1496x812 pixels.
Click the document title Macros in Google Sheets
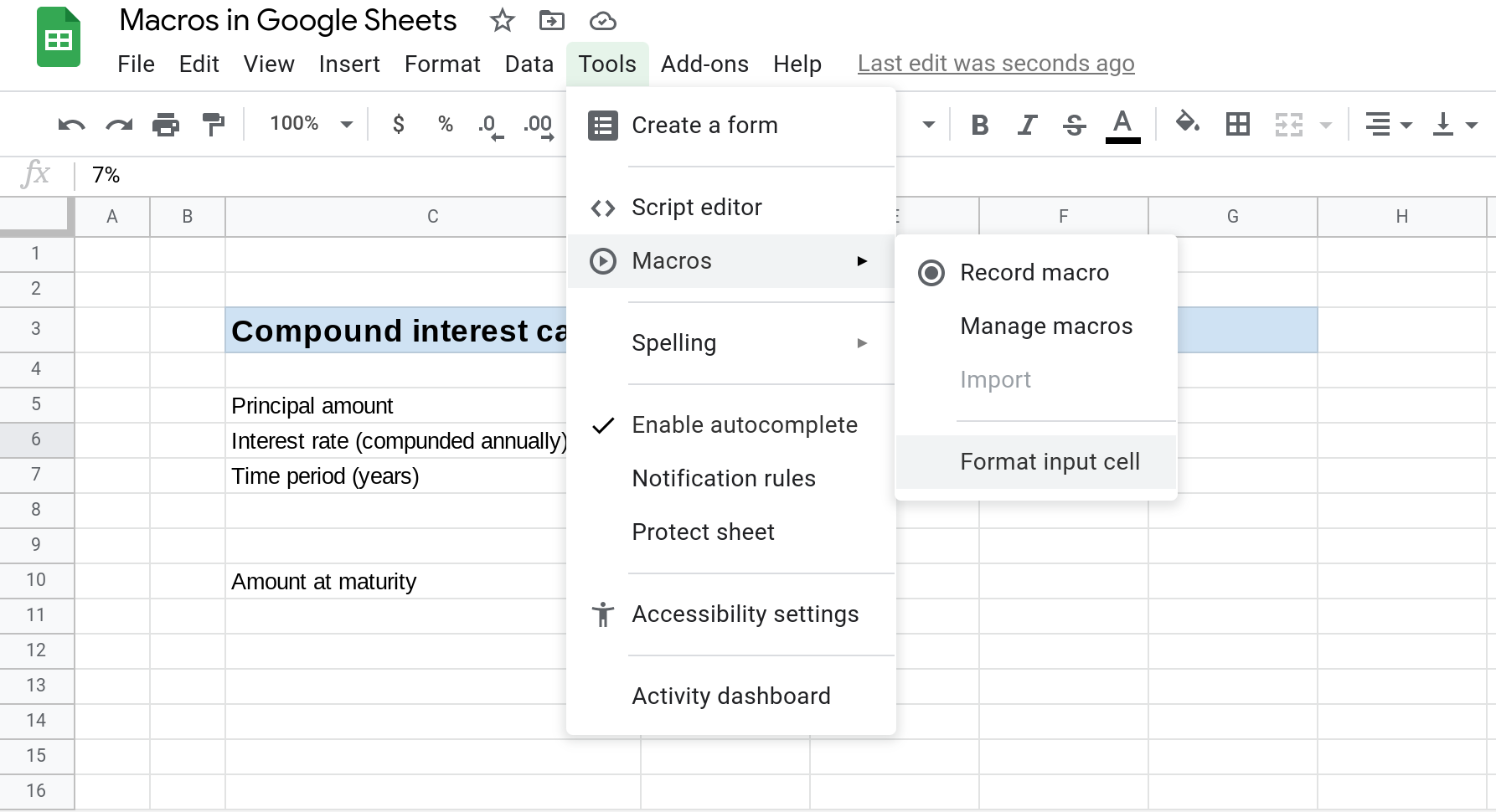coord(288,20)
